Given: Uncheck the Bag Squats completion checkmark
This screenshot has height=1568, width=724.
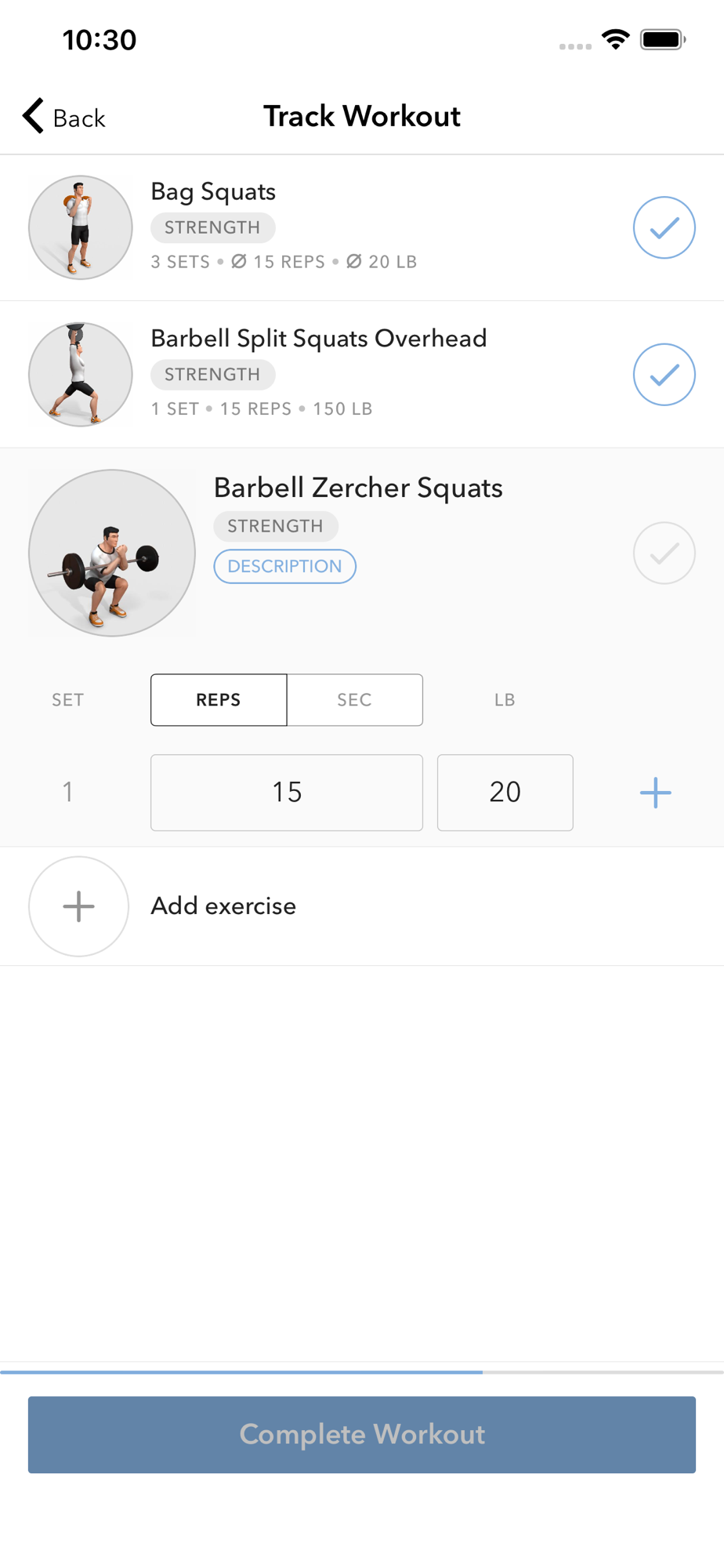Looking at the screenshot, I should (664, 227).
